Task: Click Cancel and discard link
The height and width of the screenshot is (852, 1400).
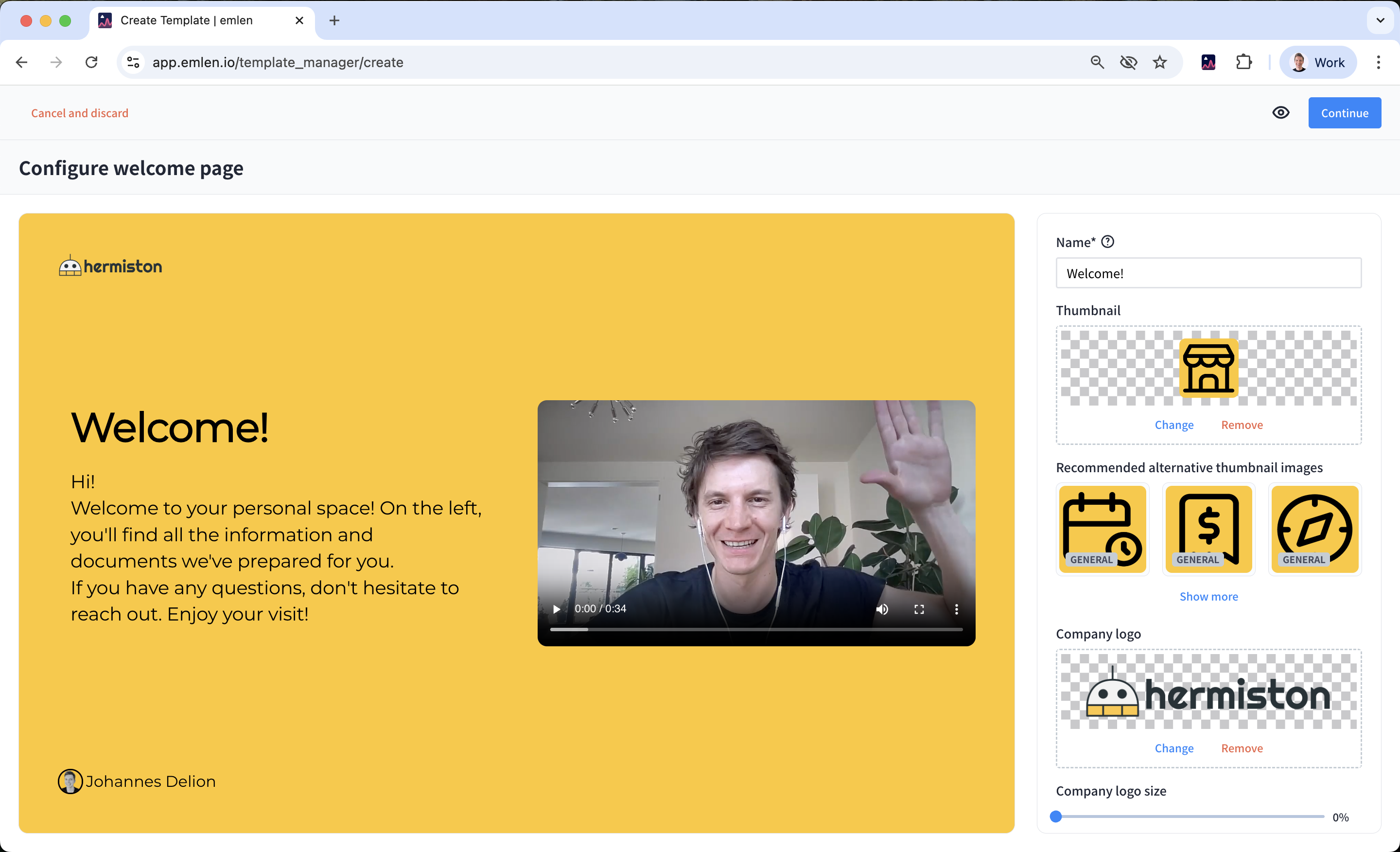Action: [x=80, y=113]
